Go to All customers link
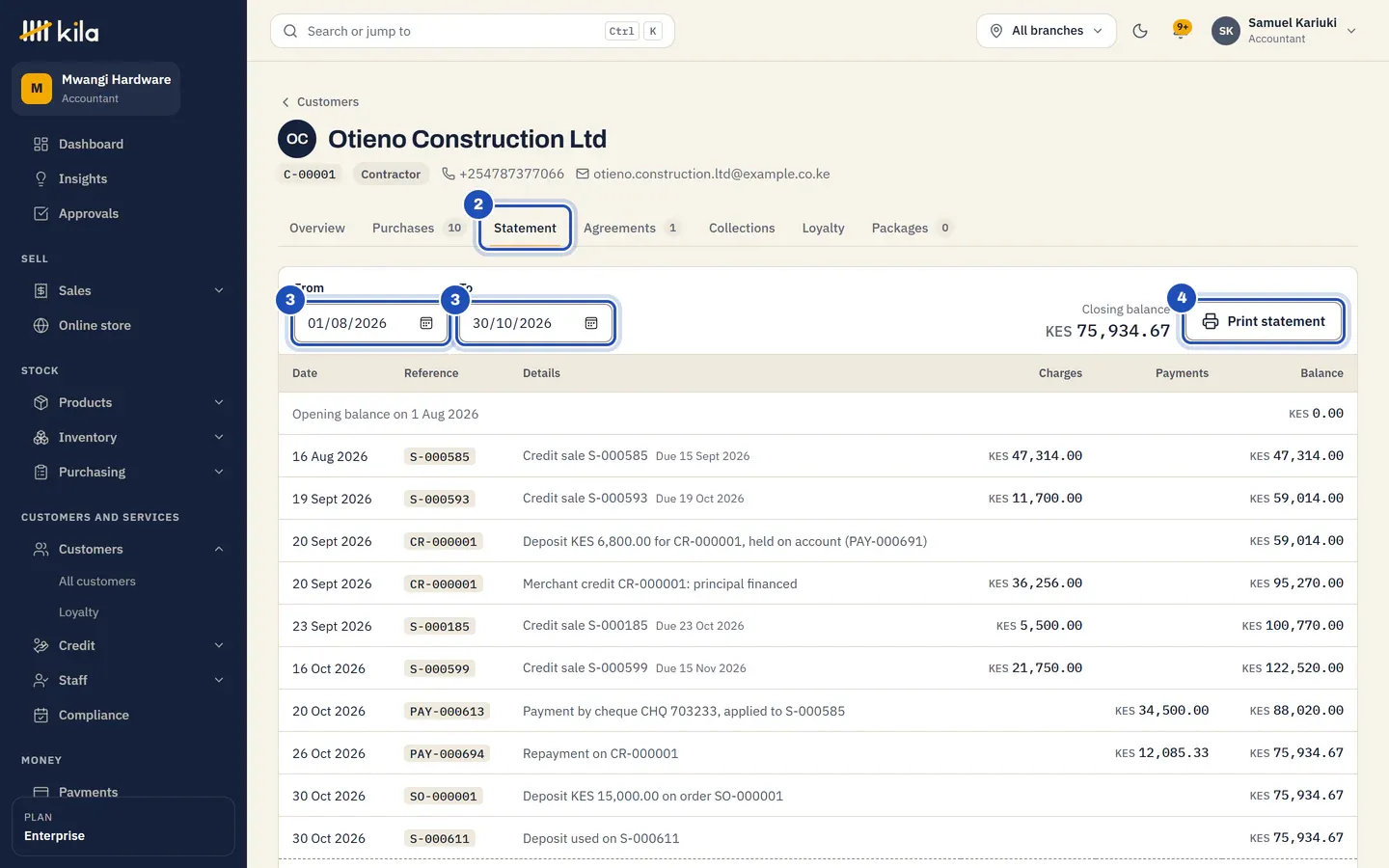1389x868 pixels. coord(97,582)
